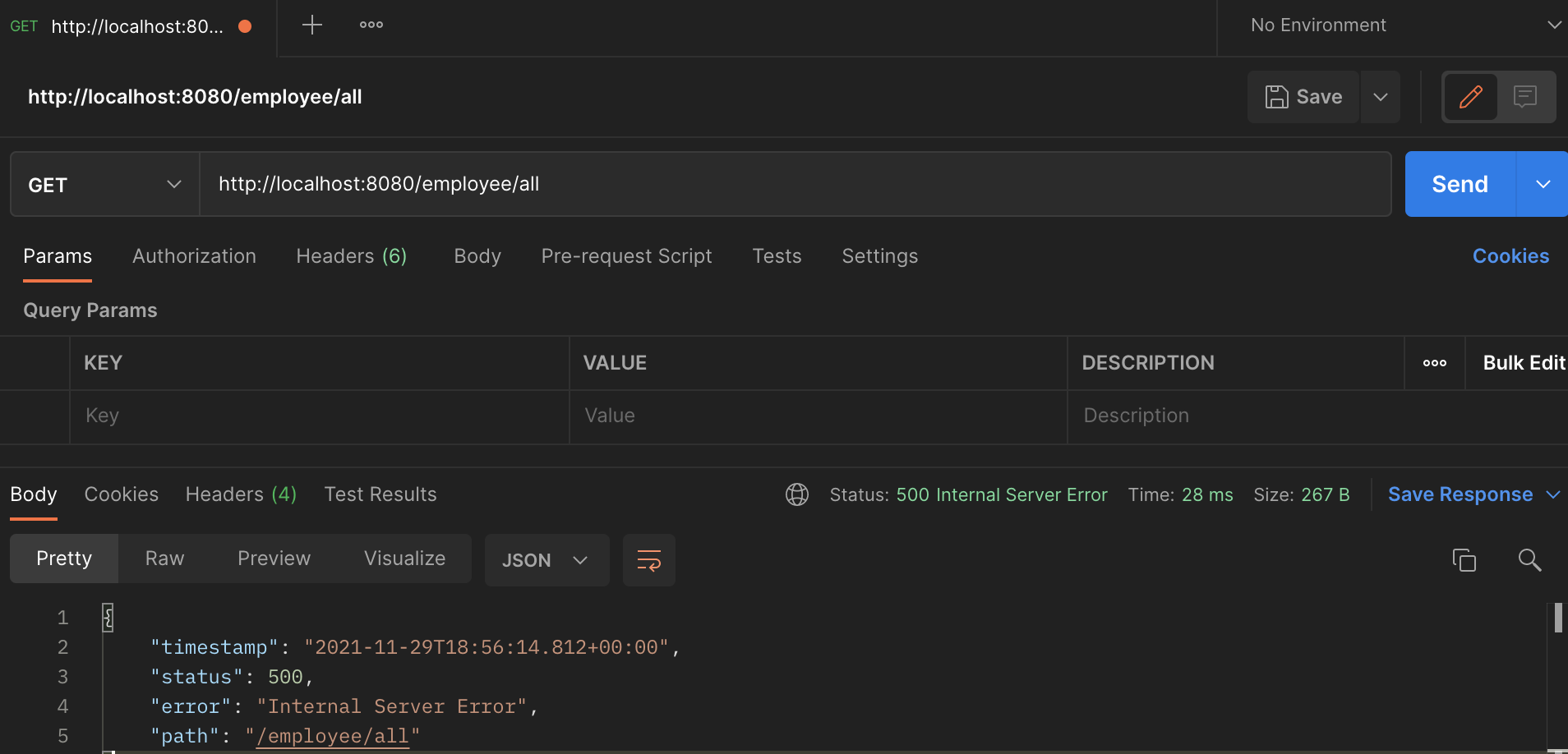This screenshot has height=754, width=1568.
Task: Select the response Cookies tab
Action: coord(122,494)
